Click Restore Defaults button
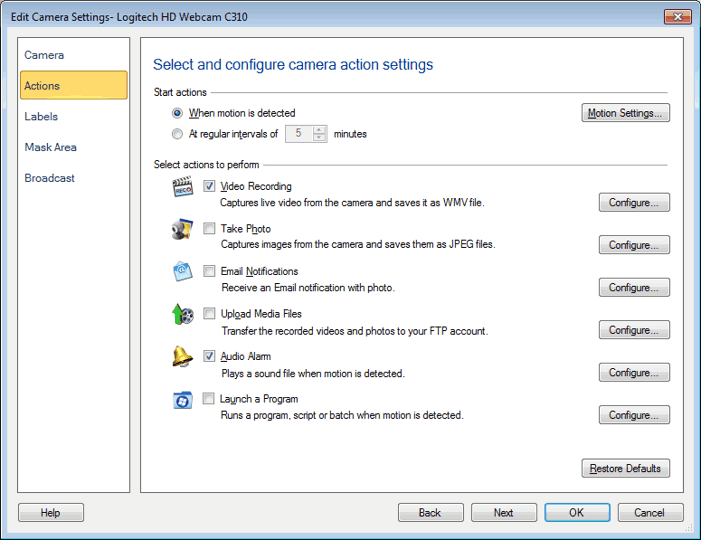The image size is (701, 540). [625, 468]
